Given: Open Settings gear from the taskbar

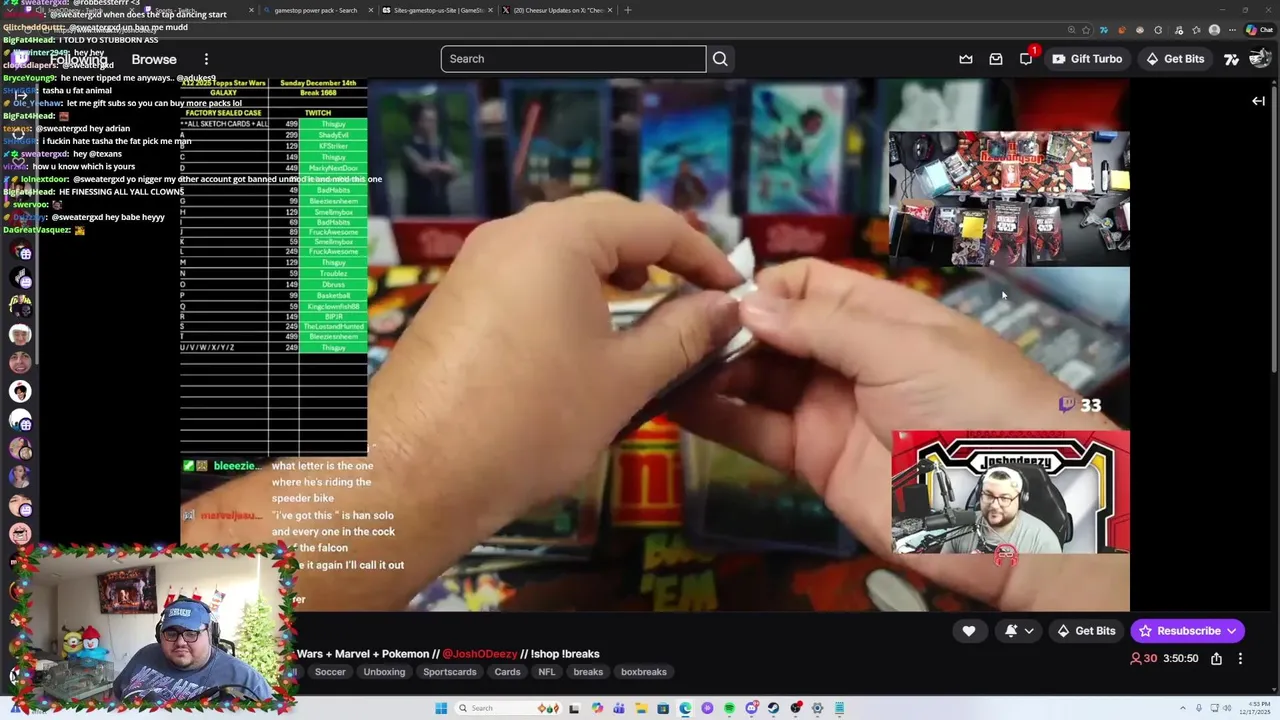Looking at the screenshot, I should pos(817,709).
